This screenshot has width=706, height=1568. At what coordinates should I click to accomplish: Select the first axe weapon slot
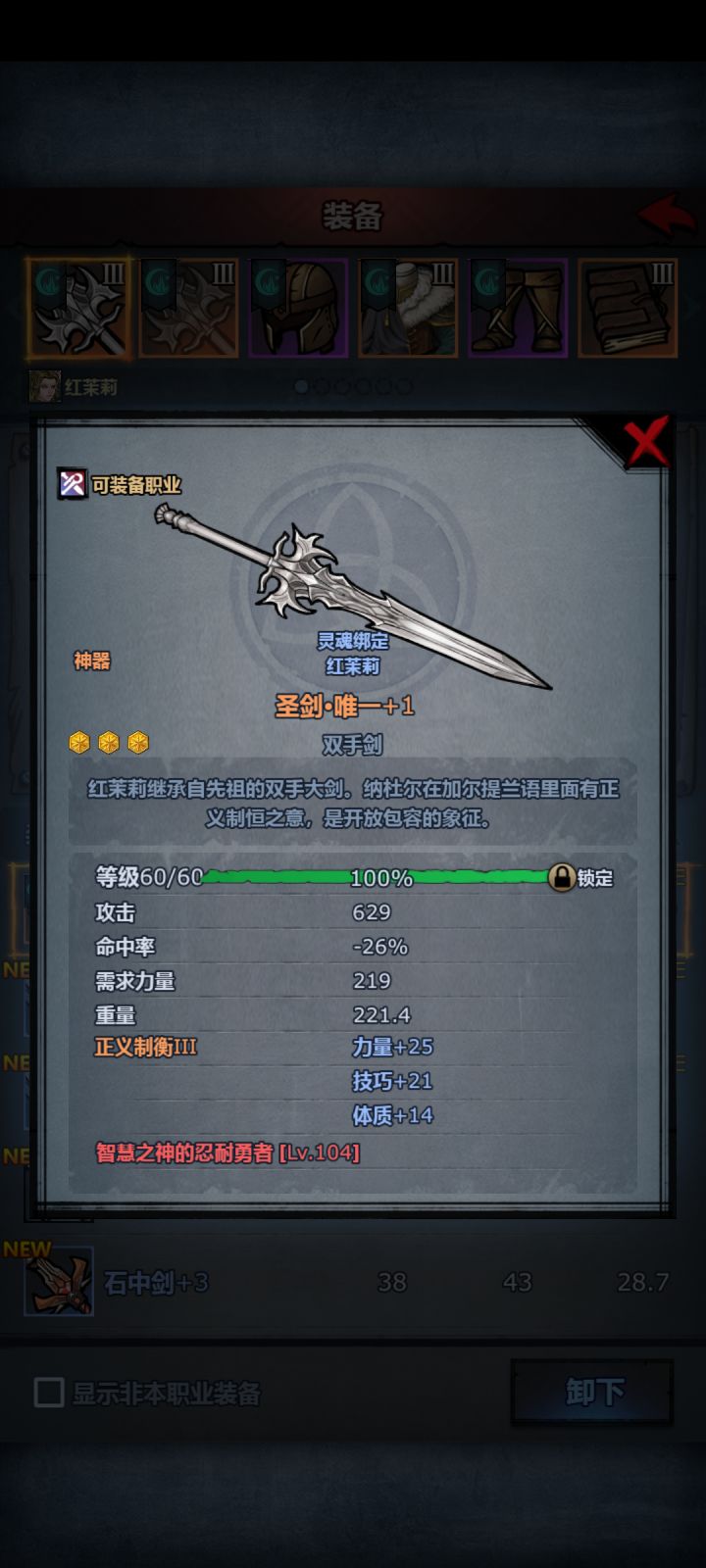tap(79, 308)
